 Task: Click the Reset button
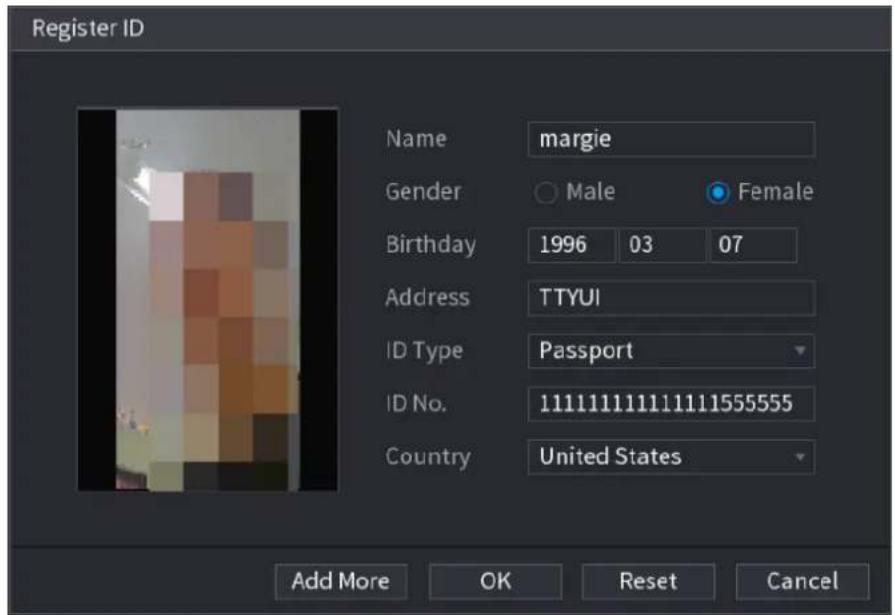pyautogui.click(x=648, y=581)
